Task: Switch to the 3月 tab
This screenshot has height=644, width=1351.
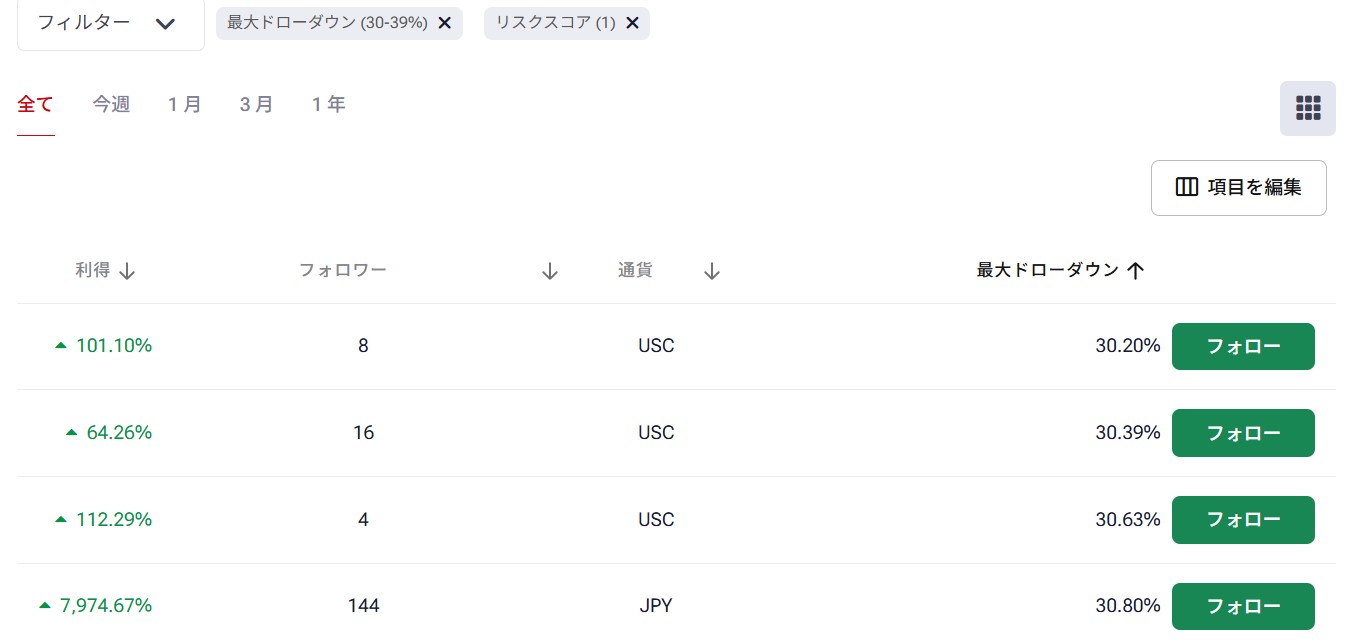Action: tap(257, 104)
